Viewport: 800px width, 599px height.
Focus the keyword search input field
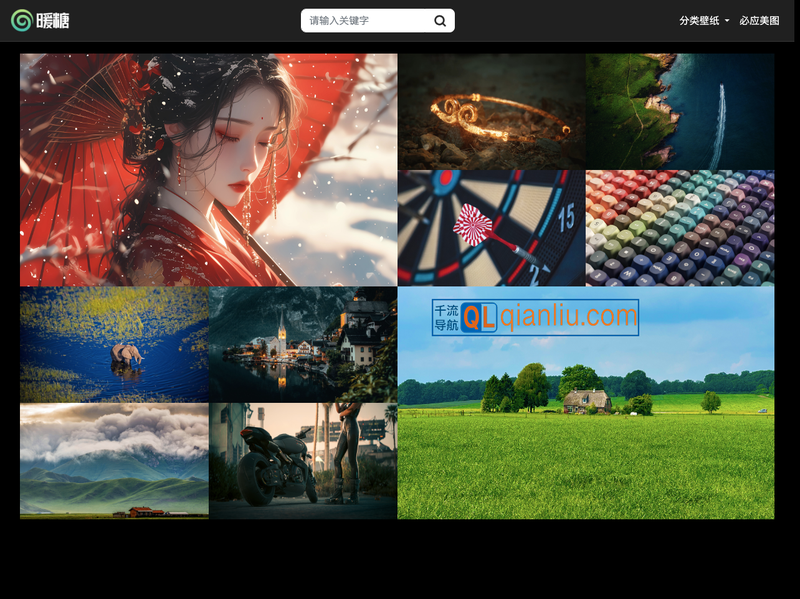[367, 21]
